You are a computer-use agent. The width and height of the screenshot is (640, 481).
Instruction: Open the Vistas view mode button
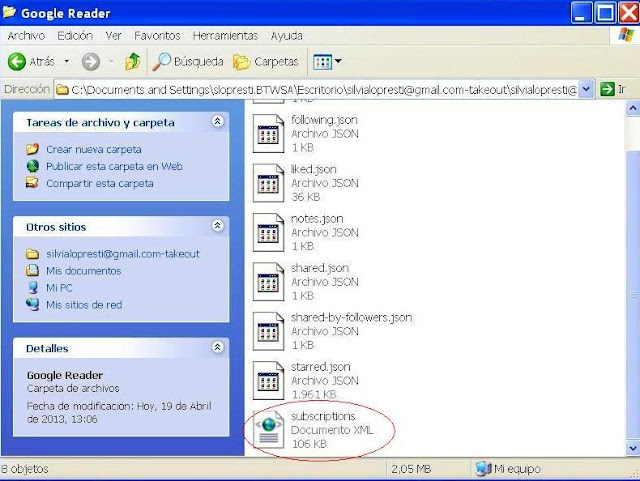click(x=322, y=62)
